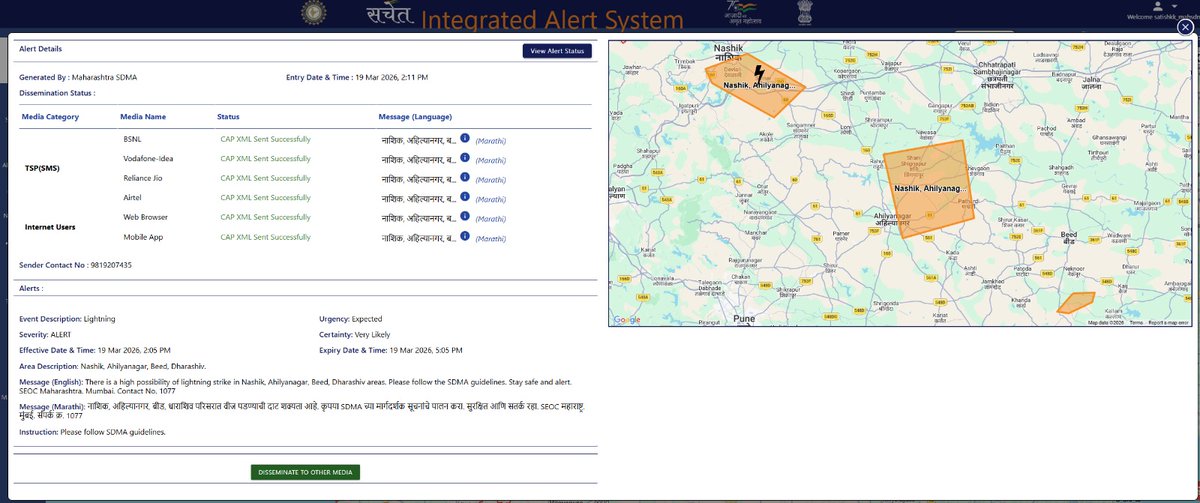Click the Welcome satishkk username text
The height and width of the screenshot is (503, 1200).
coord(1163,17)
